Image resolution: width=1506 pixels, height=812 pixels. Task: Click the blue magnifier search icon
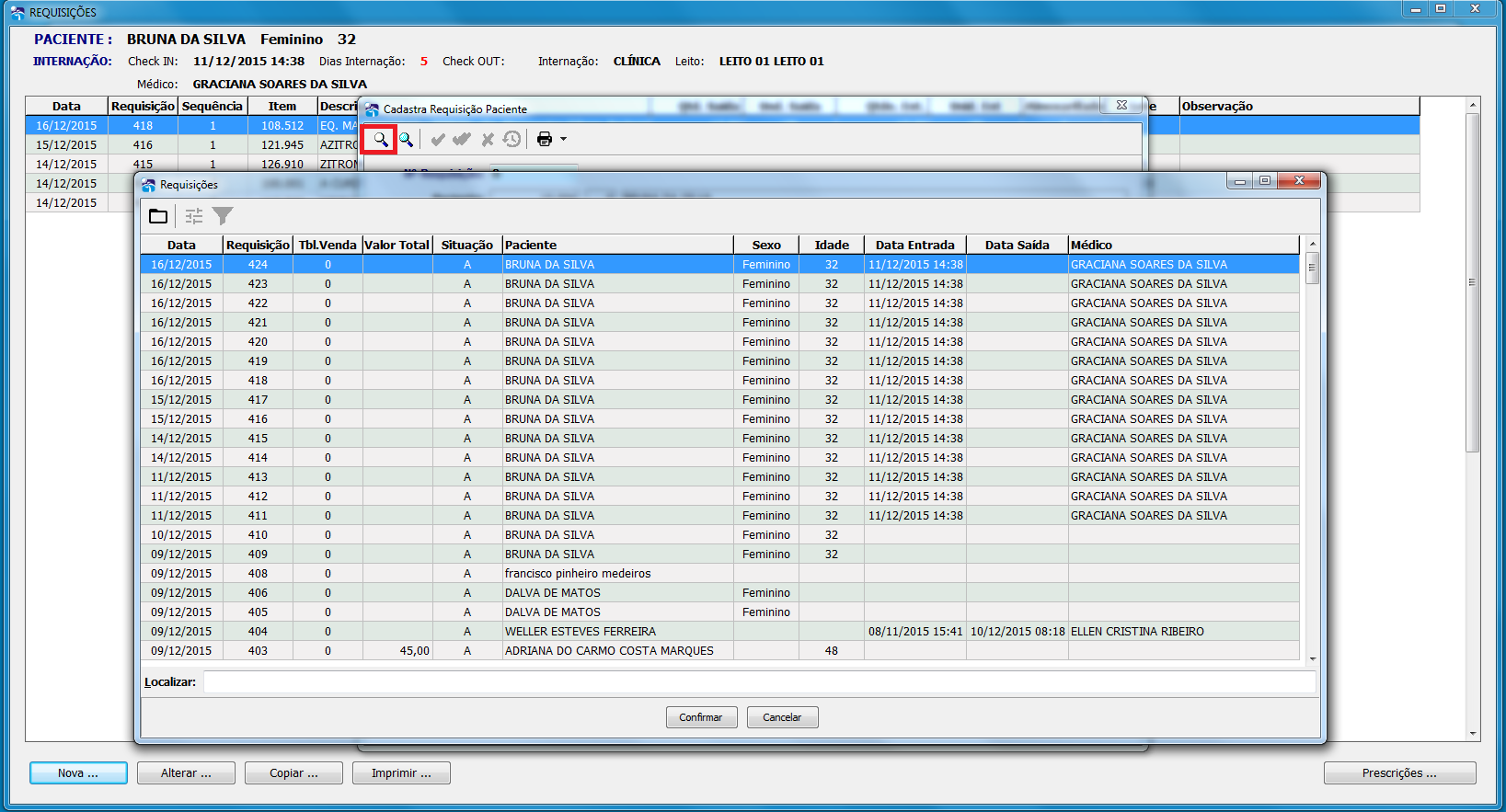(x=406, y=140)
